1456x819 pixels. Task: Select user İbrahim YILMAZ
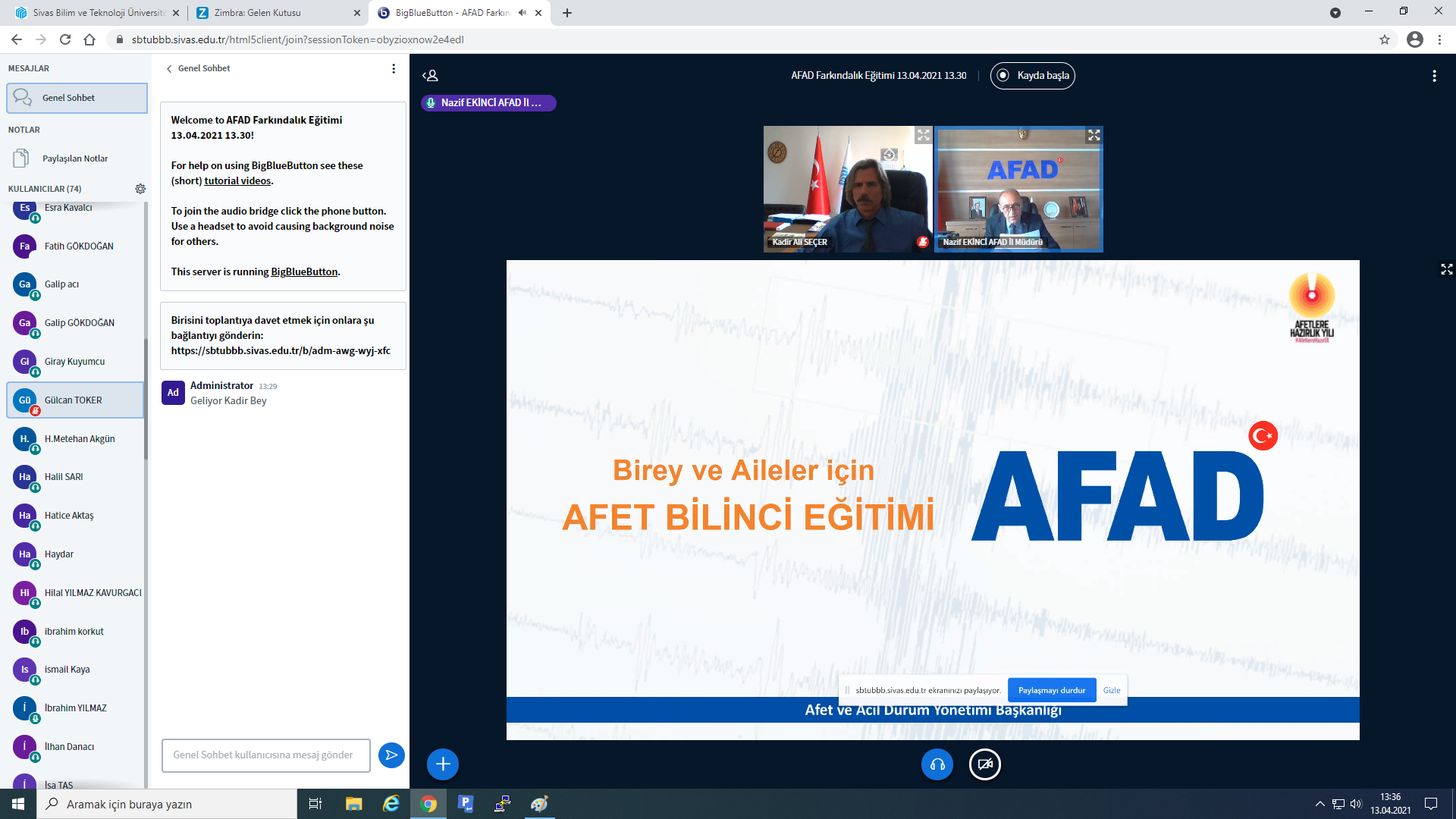coord(74,708)
